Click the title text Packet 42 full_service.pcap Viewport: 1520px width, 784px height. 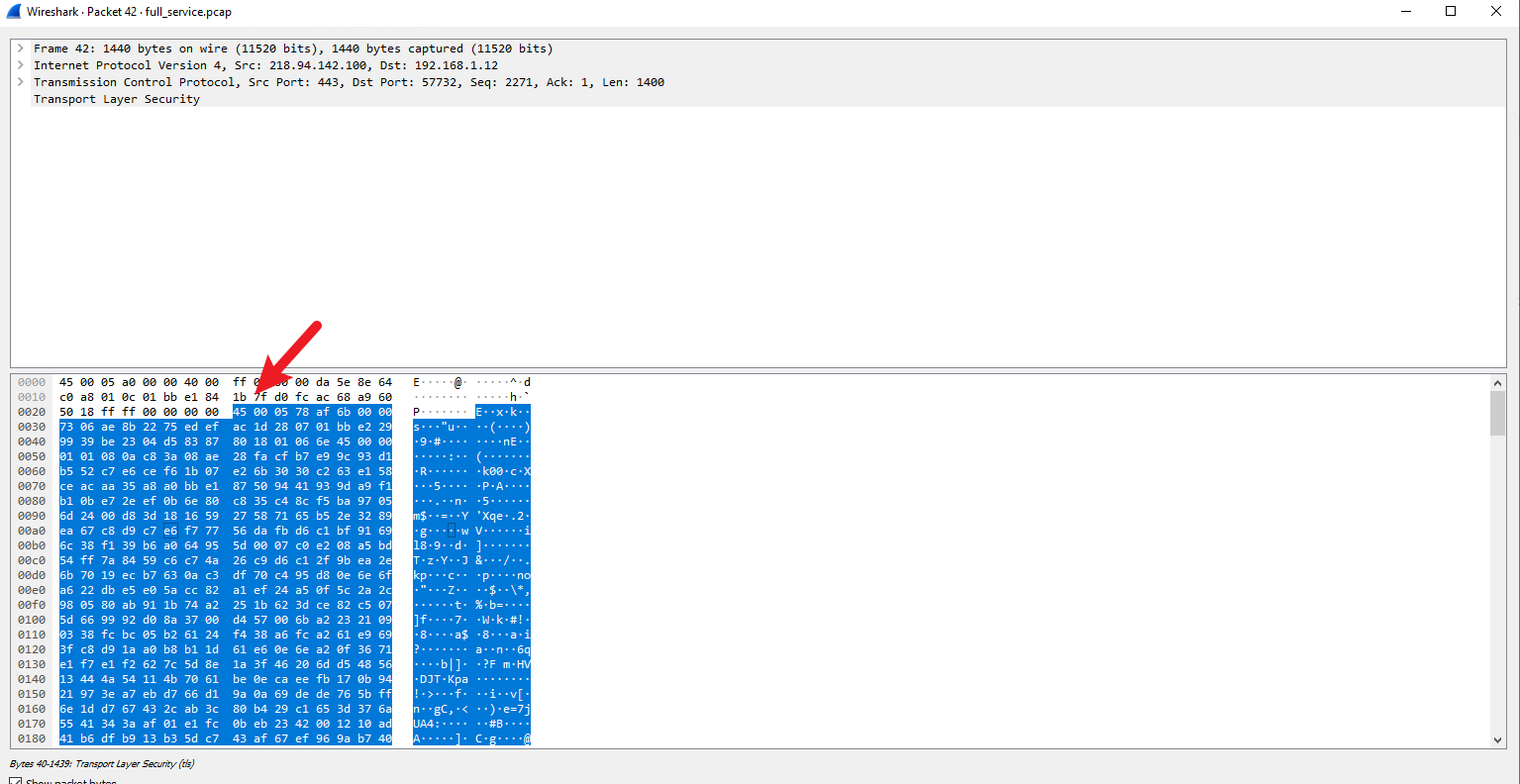tap(129, 12)
